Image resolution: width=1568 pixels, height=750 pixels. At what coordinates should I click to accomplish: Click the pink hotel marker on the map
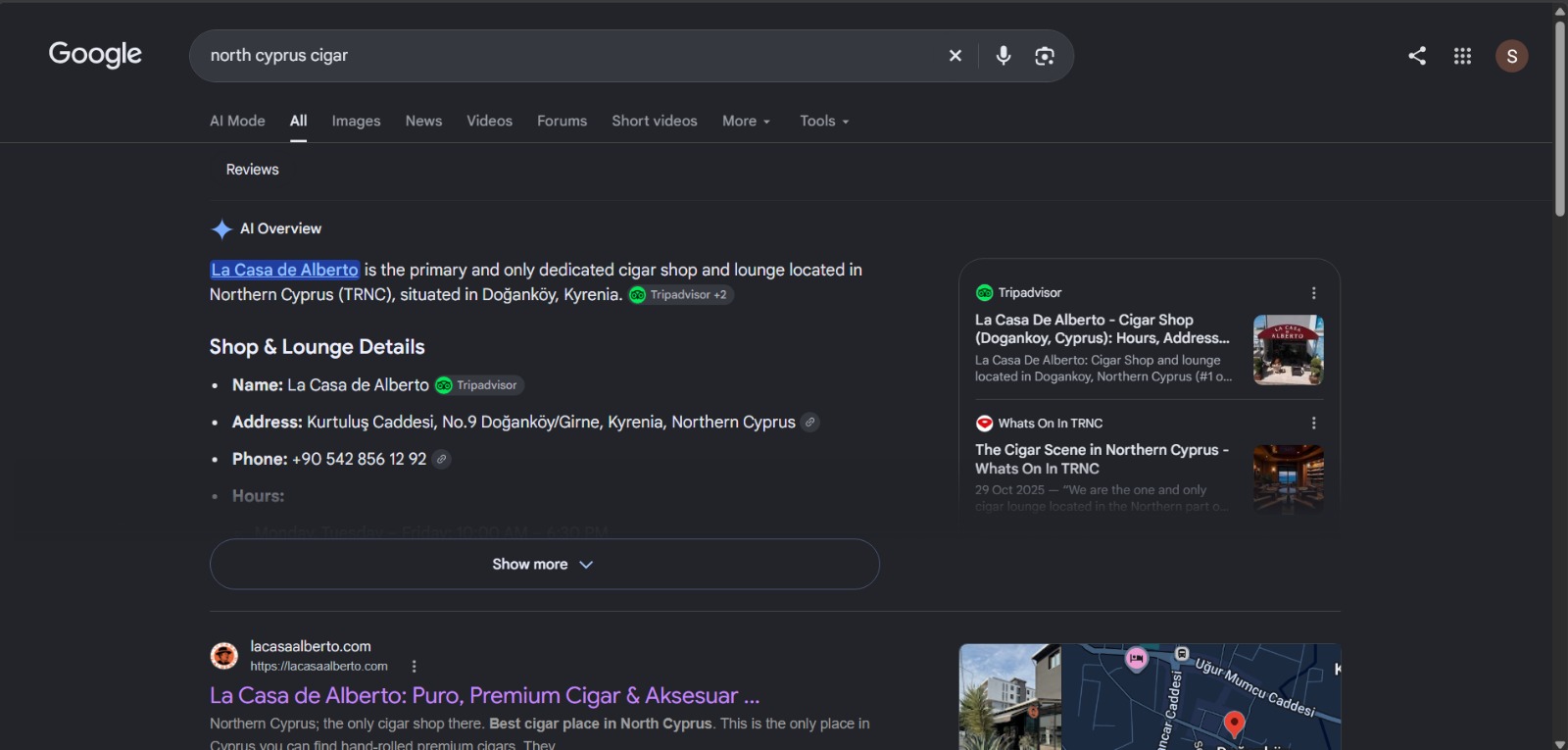click(1137, 659)
